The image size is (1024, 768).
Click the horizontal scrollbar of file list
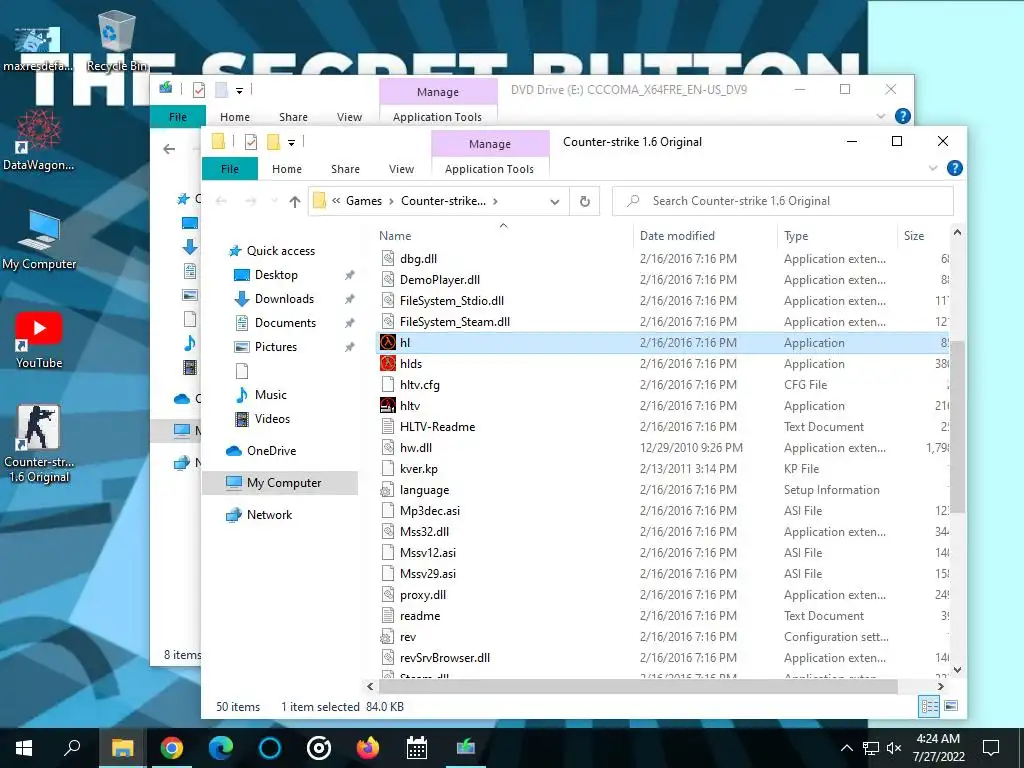638,686
